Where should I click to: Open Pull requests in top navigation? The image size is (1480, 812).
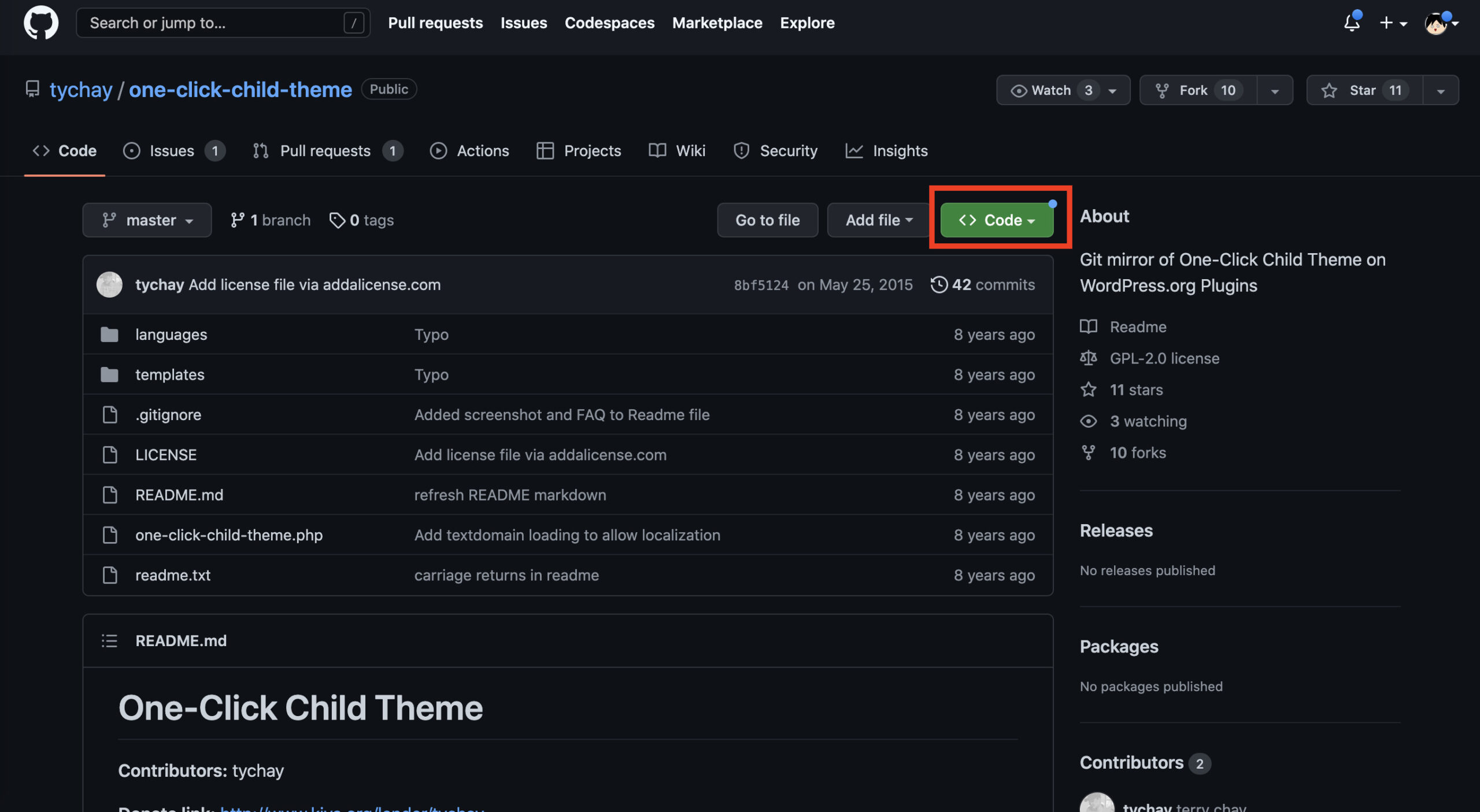coord(435,23)
